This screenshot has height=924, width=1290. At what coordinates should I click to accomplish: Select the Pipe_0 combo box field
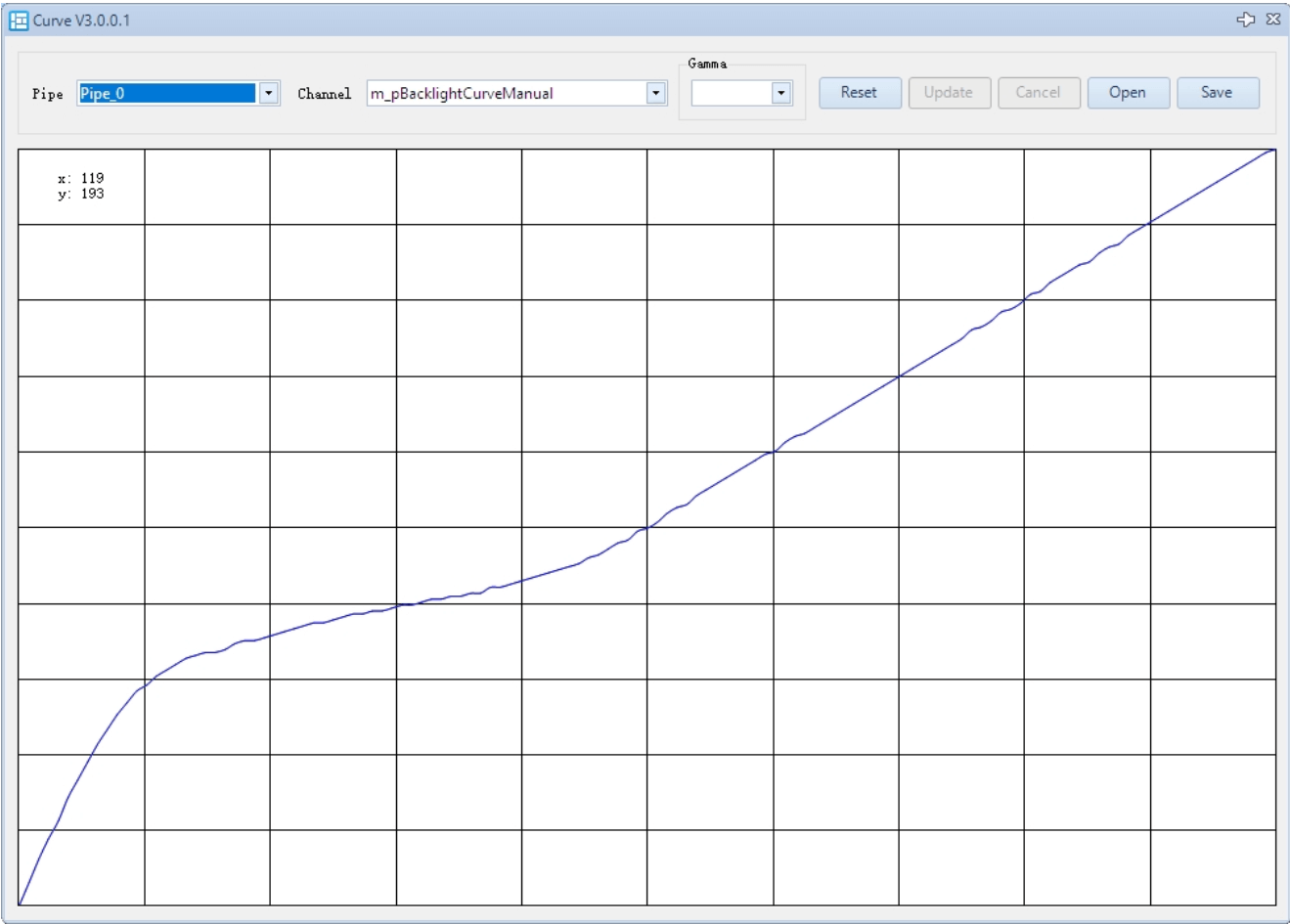pos(166,94)
